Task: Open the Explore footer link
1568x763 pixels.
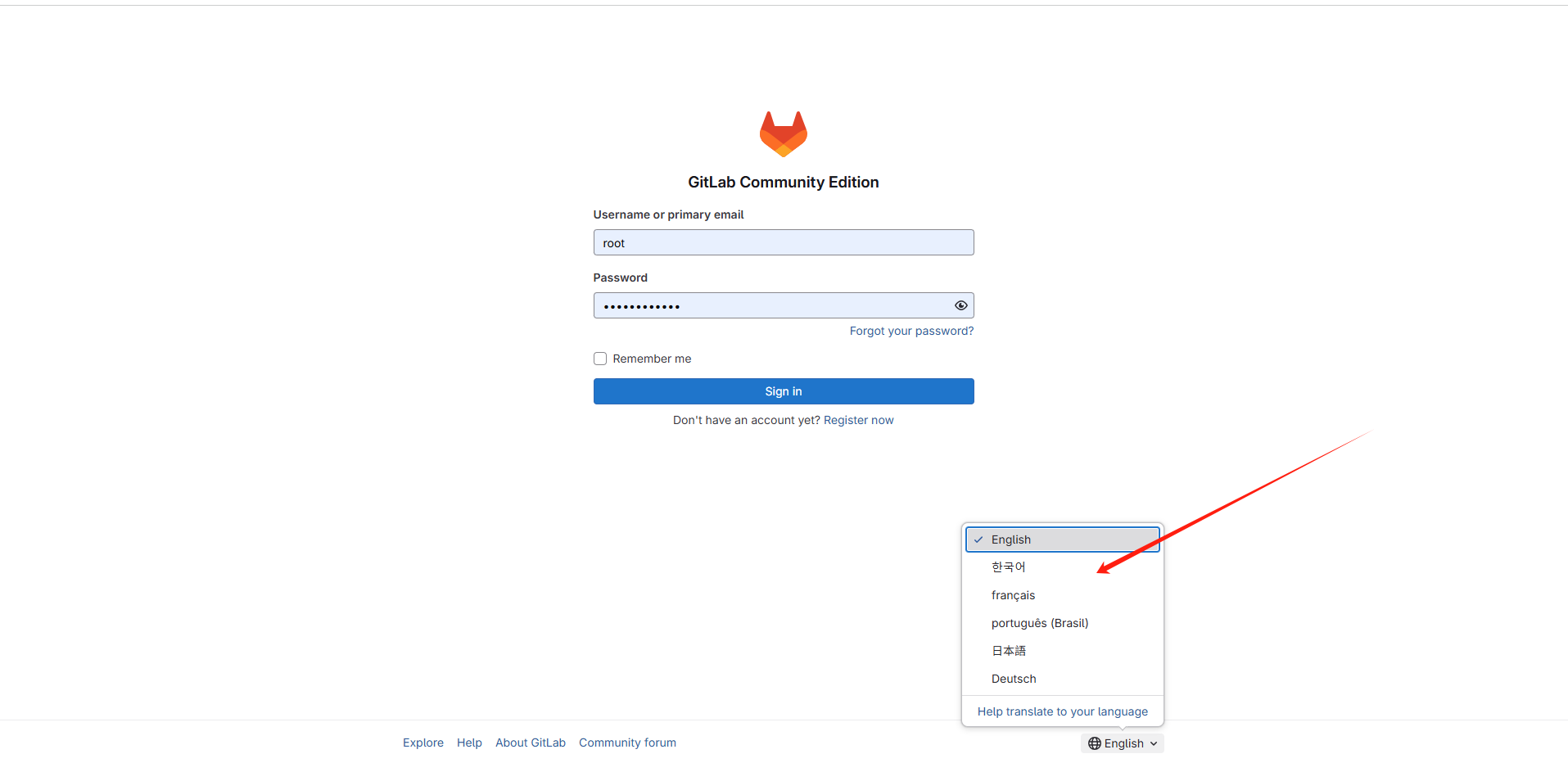Action: pyautogui.click(x=423, y=743)
